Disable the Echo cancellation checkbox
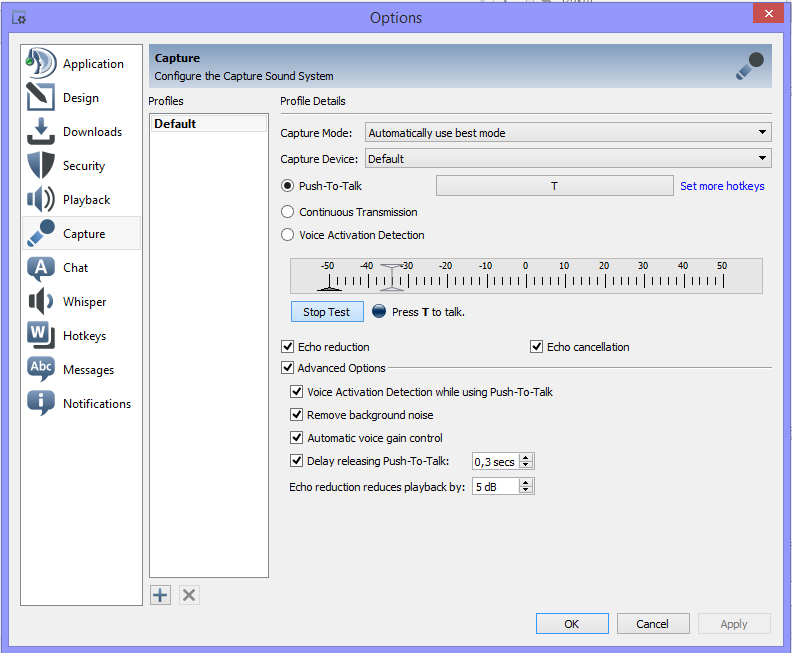The image size is (792, 653). coord(537,347)
